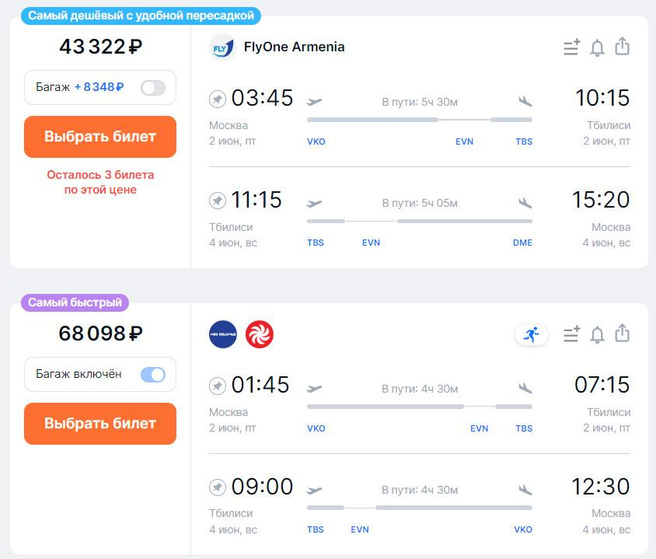Choose the ticket priced at 68 098 ₽

[100, 424]
